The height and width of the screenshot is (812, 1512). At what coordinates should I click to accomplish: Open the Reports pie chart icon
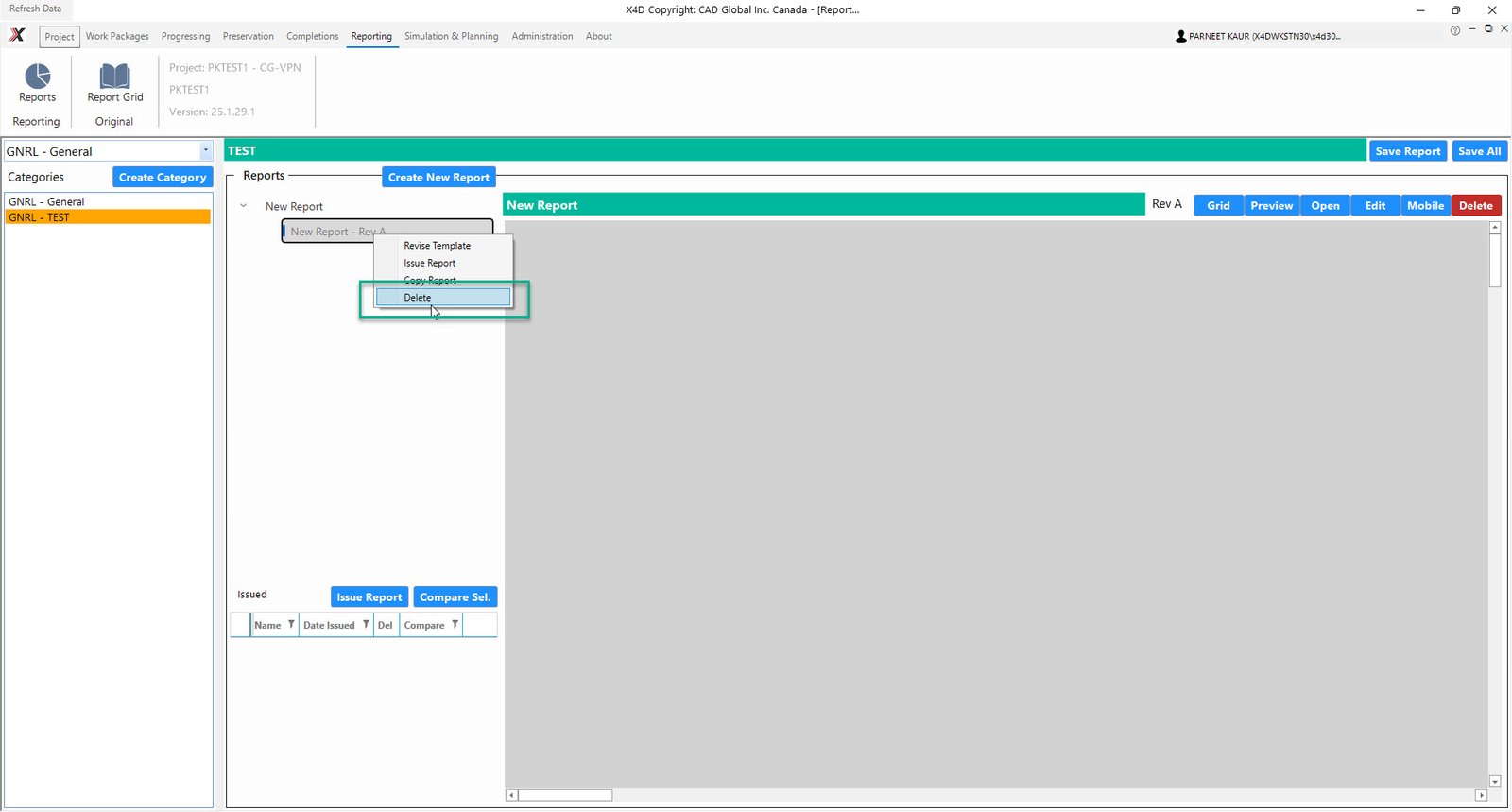pyautogui.click(x=38, y=77)
